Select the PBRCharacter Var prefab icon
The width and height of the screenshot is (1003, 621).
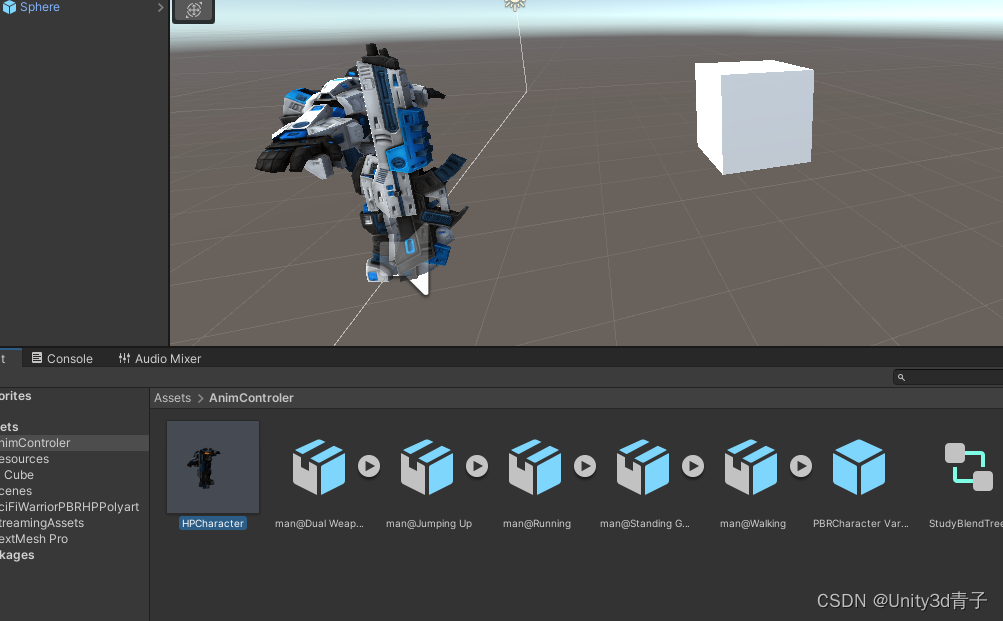859,466
